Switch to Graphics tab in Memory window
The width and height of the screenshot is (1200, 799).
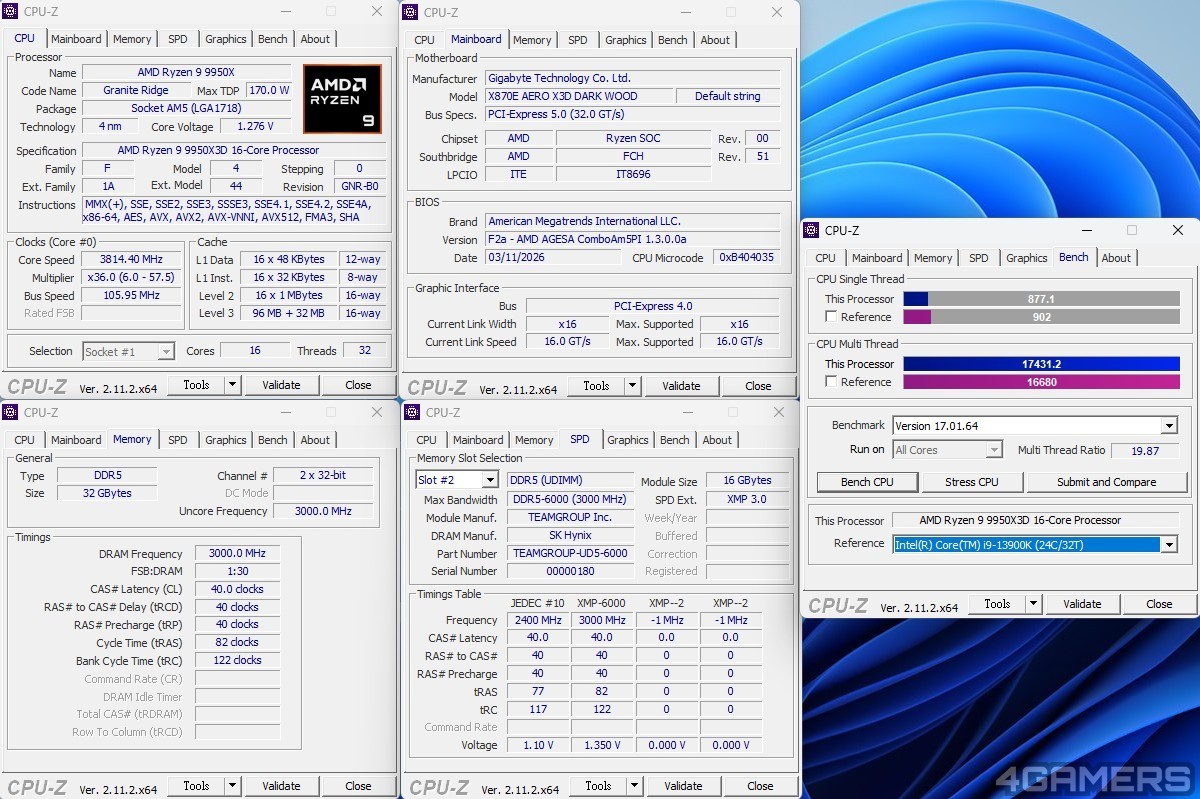(x=225, y=440)
